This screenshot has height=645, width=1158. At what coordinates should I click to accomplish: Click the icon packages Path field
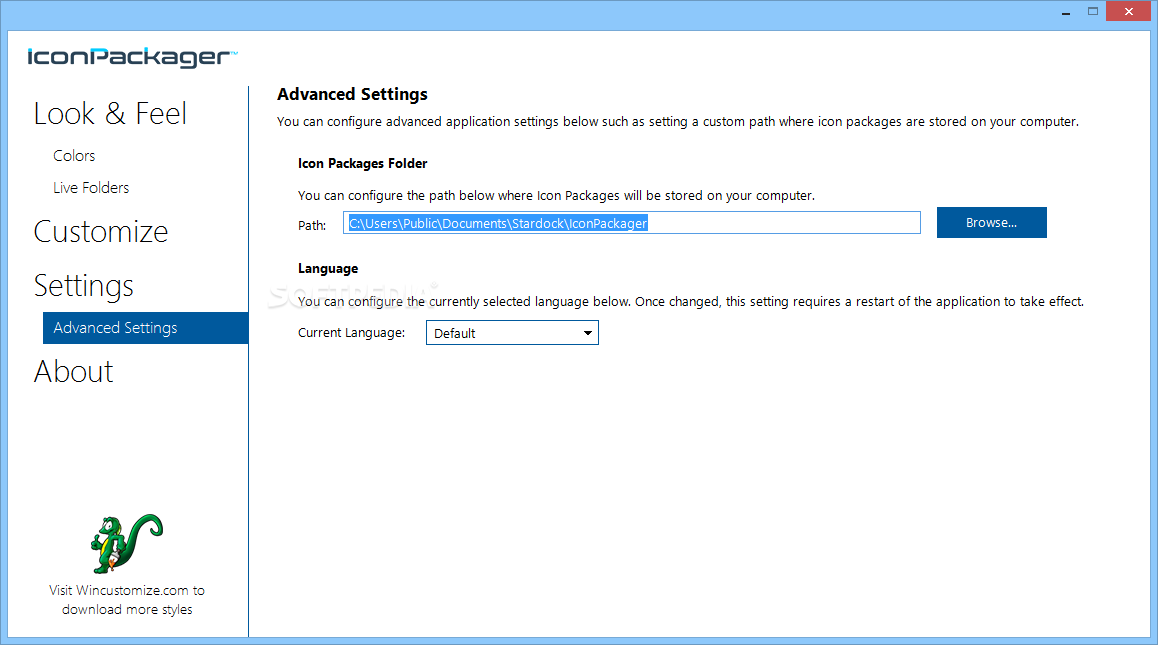coord(631,223)
